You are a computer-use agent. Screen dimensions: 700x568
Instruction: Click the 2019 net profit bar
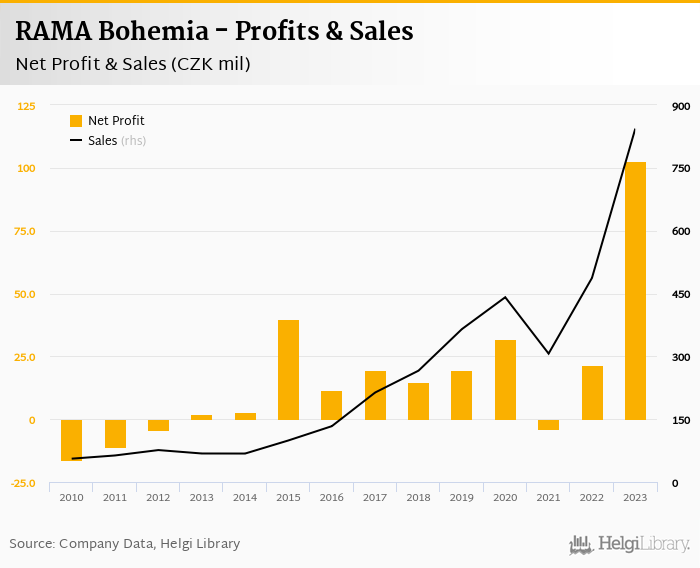pos(462,395)
